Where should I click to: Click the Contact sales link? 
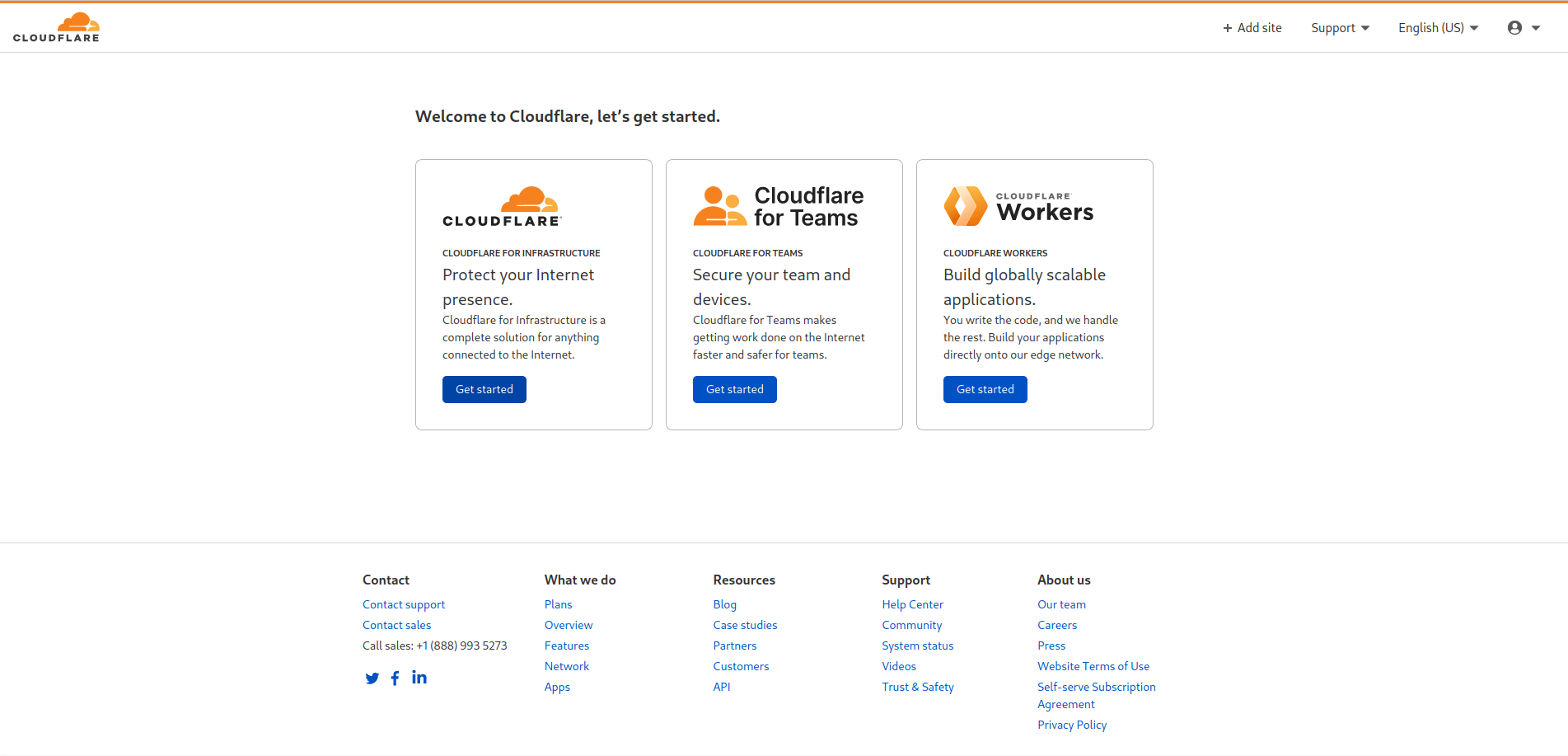[x=396, y=625]
